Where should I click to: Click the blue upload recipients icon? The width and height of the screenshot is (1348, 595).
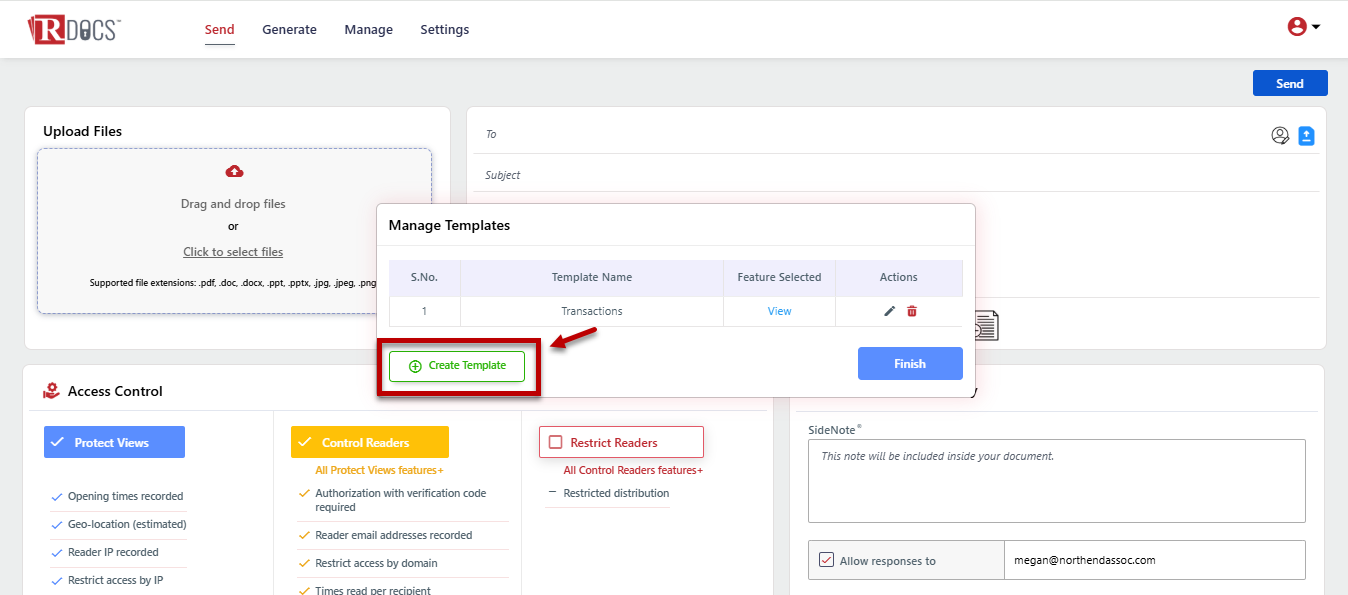pyautogui.click(x=1306, y=136)
